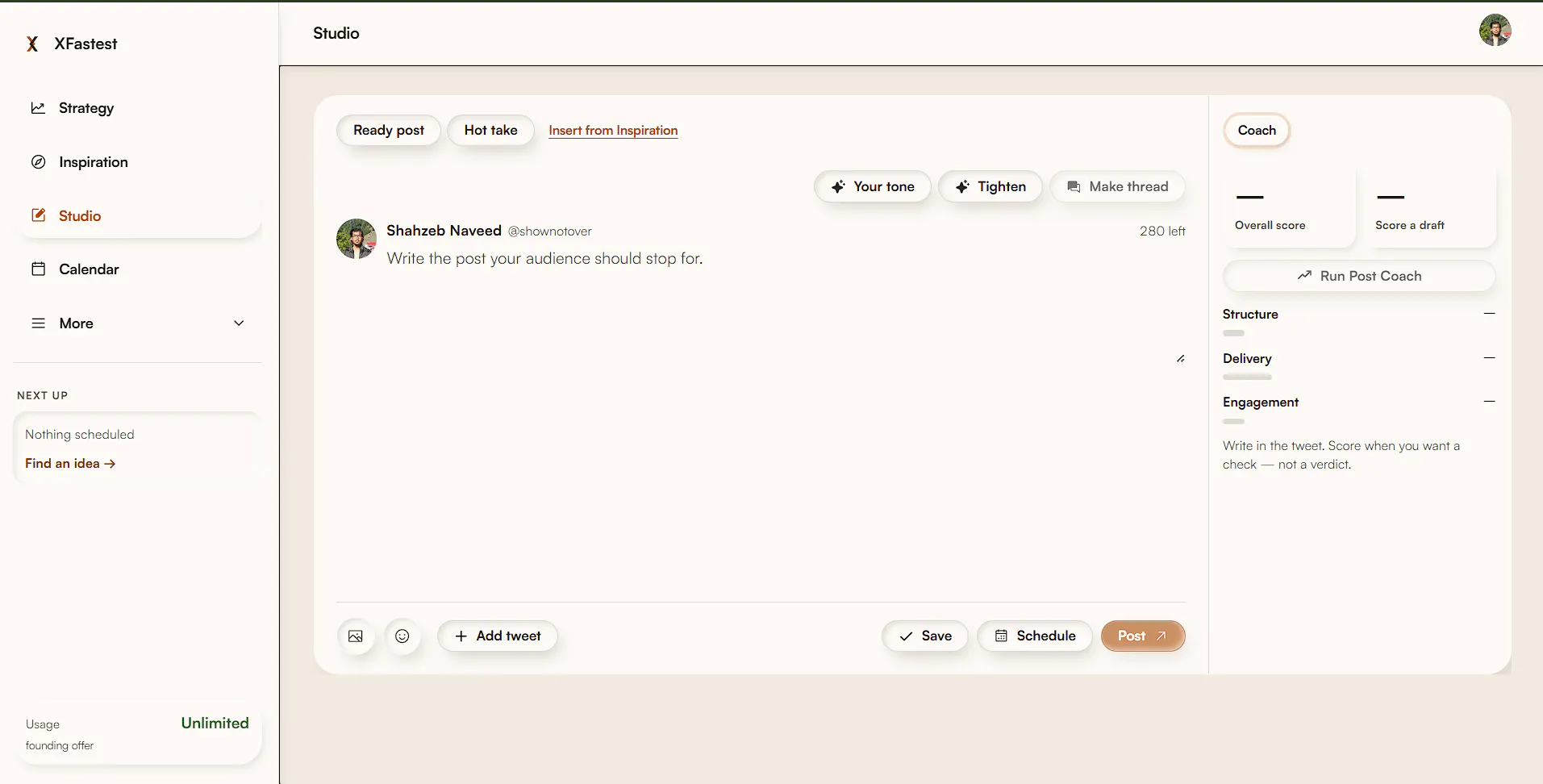The width and height of the screenshot is (1543, 784).
Task: Click the author avatar beside Shahzeb Naveed
Action: [x=357, y=239]
